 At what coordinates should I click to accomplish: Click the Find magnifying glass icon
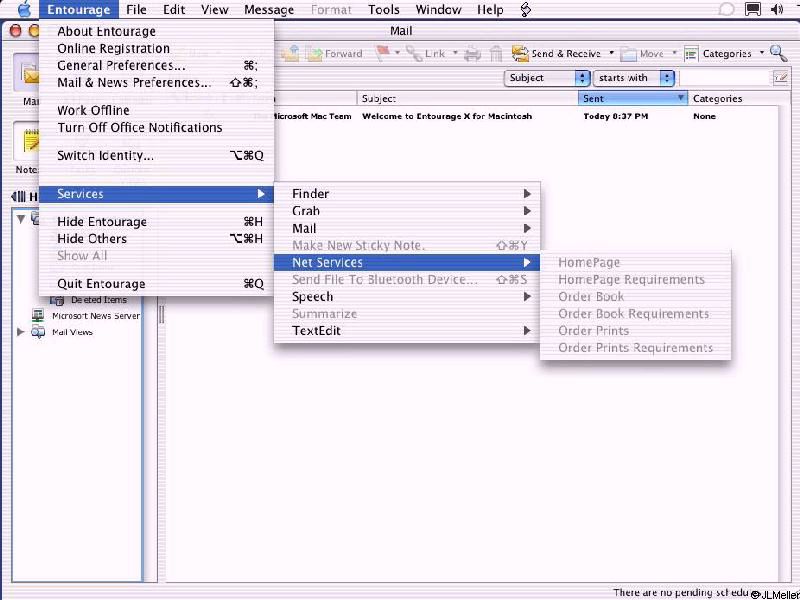[x=778, y=53]
